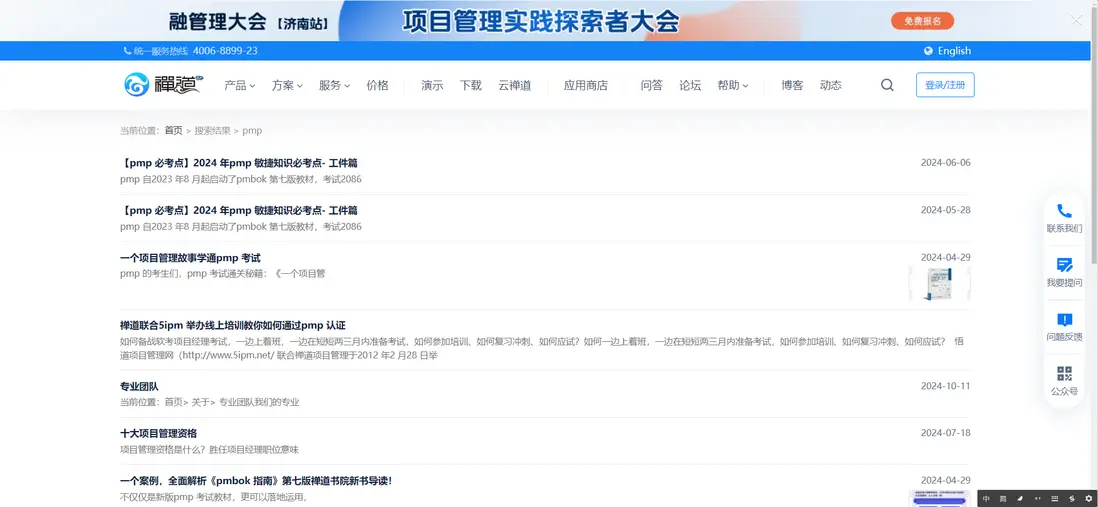Click the date 2024-07-18
Viewport: 1098px width, 507px height.
(945, 433)
